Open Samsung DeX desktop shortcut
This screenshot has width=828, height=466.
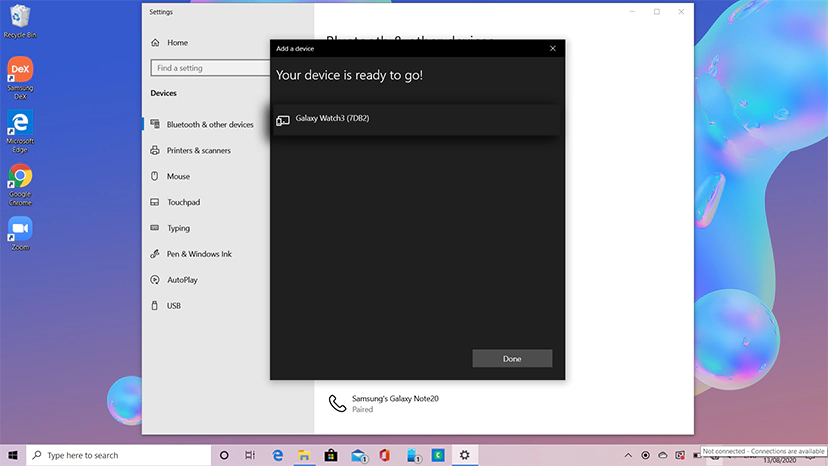click(x=20, y=78)
